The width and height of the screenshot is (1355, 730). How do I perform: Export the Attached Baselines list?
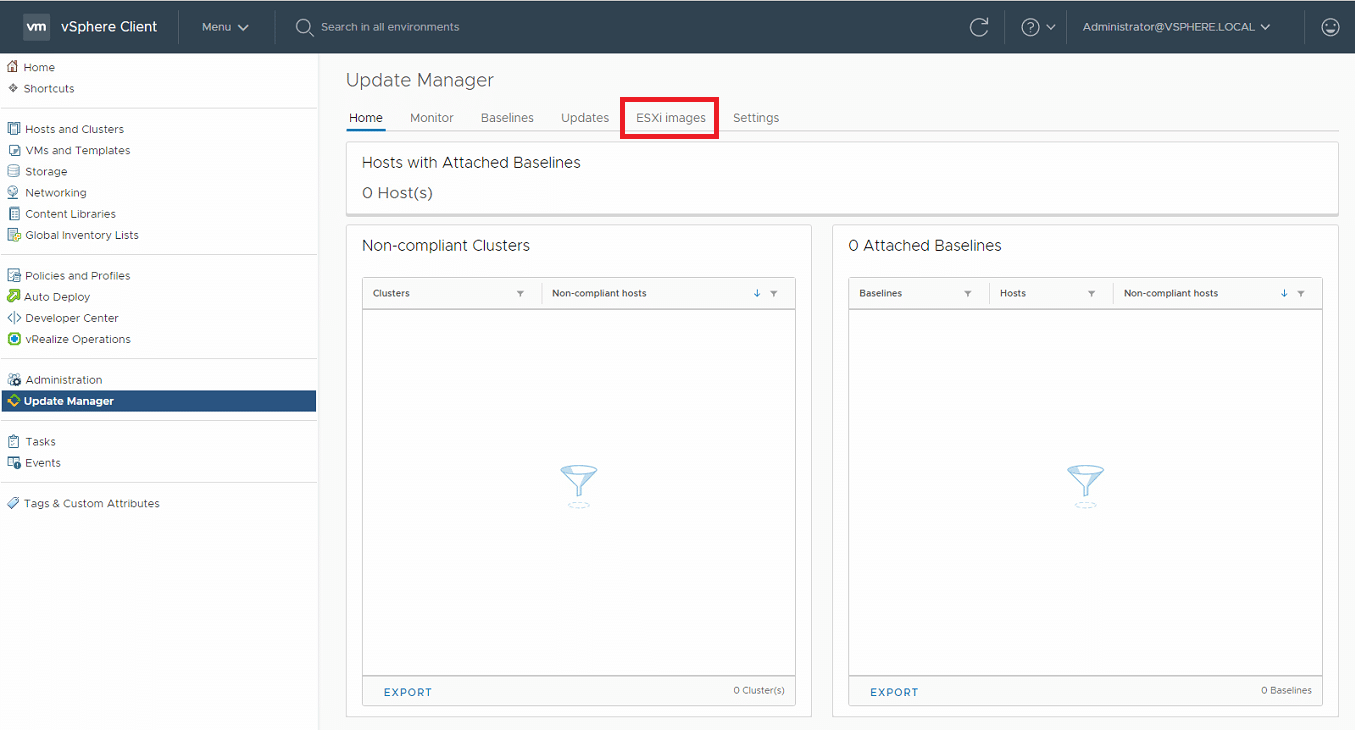[894, 692]
